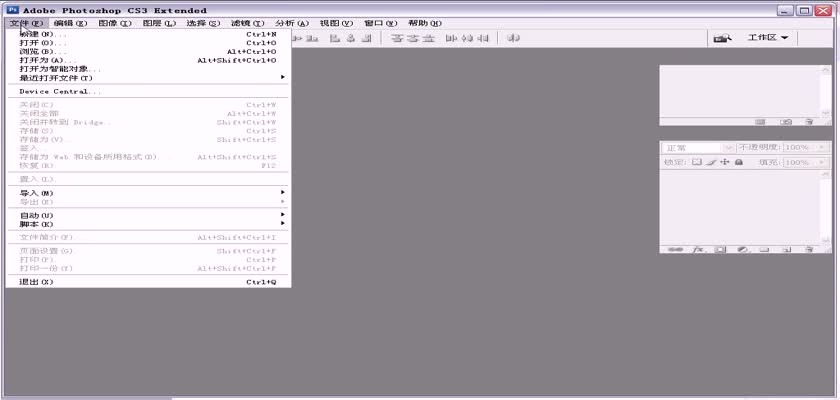Click the Ps icon in the title bar
The height and width of the screenshot is (400, 840).
tap(13, 10)
